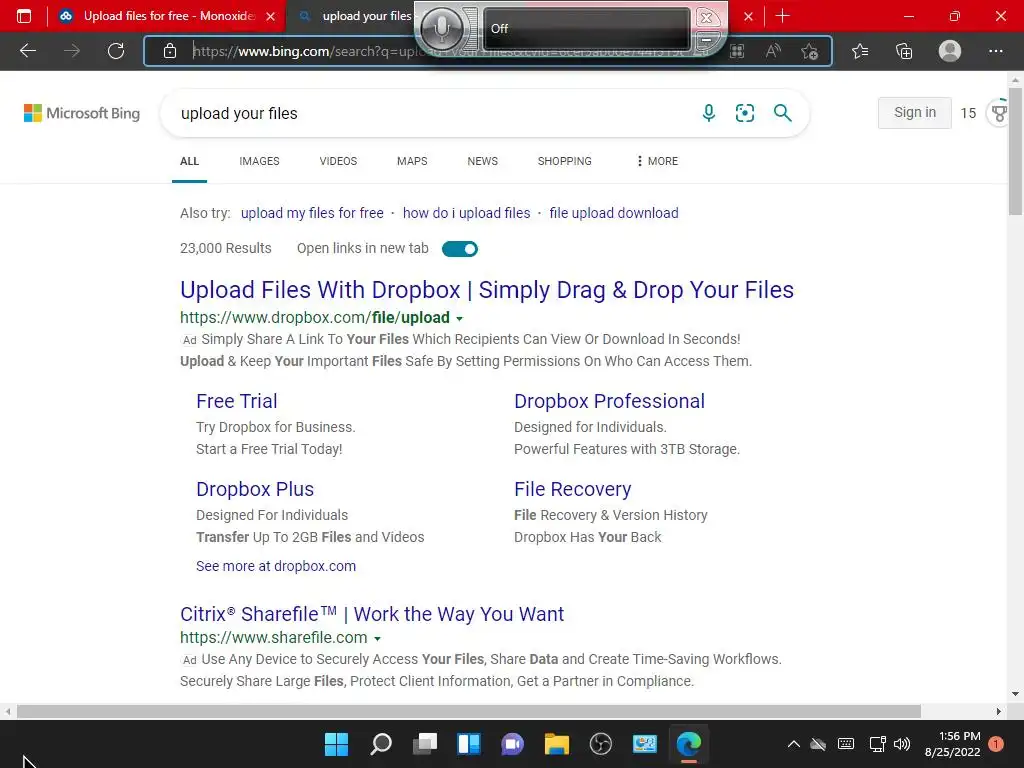Click the horizontal scrollbar thumb
Image resolution: width=1024 pixels, height=768 pixels.
(469, 711)
